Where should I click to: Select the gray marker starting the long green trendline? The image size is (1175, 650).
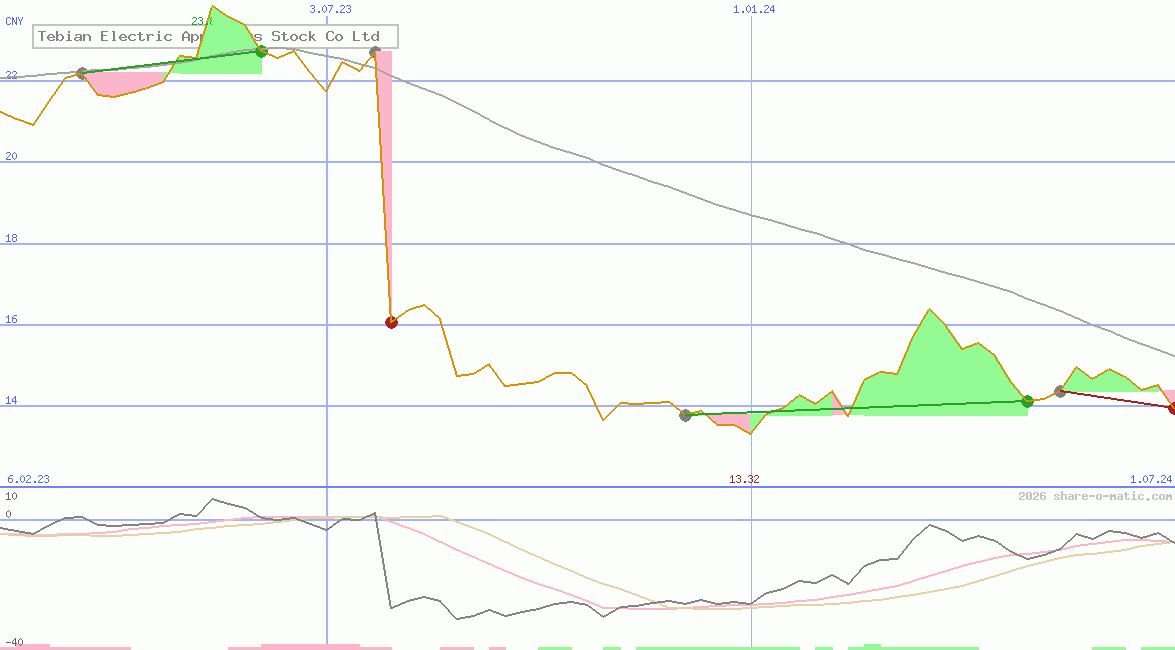(x=685, y=415)
